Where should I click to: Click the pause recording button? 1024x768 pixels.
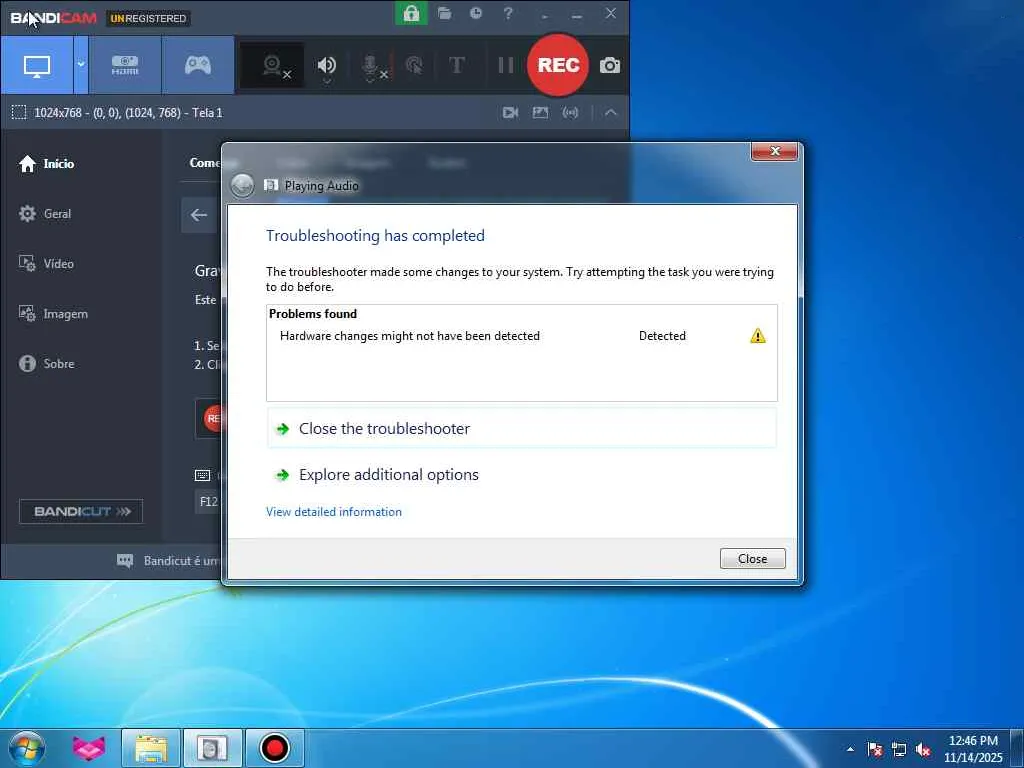pyautogui.click(x=505, y=65)
